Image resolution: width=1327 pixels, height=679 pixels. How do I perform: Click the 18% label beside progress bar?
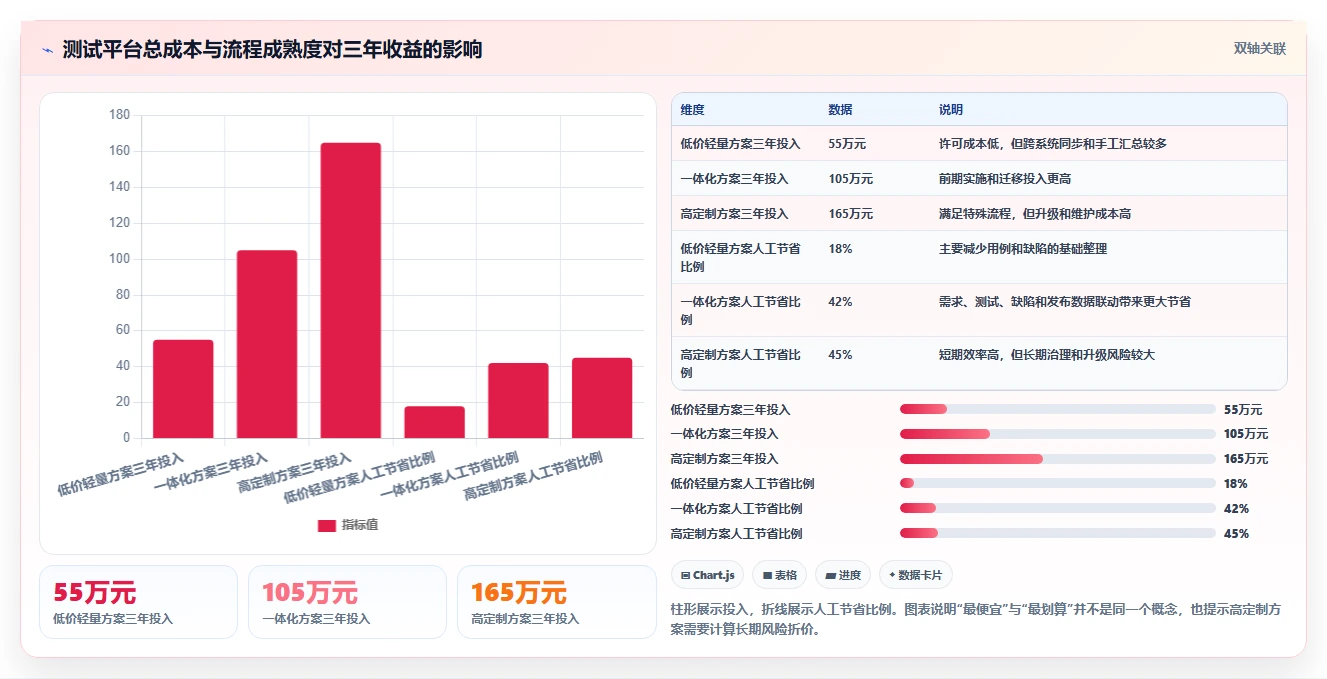click(1235, 484)
